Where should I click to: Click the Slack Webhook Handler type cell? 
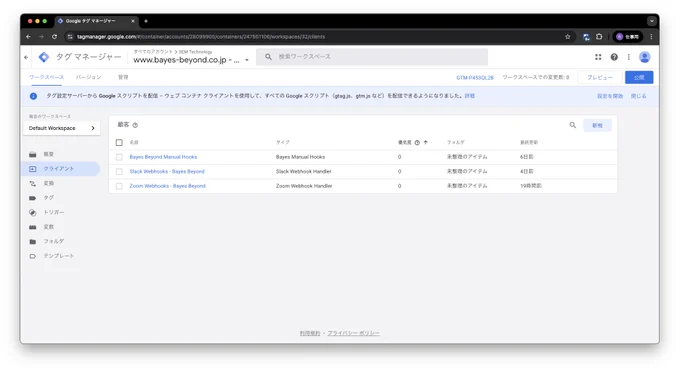[304, 171]
